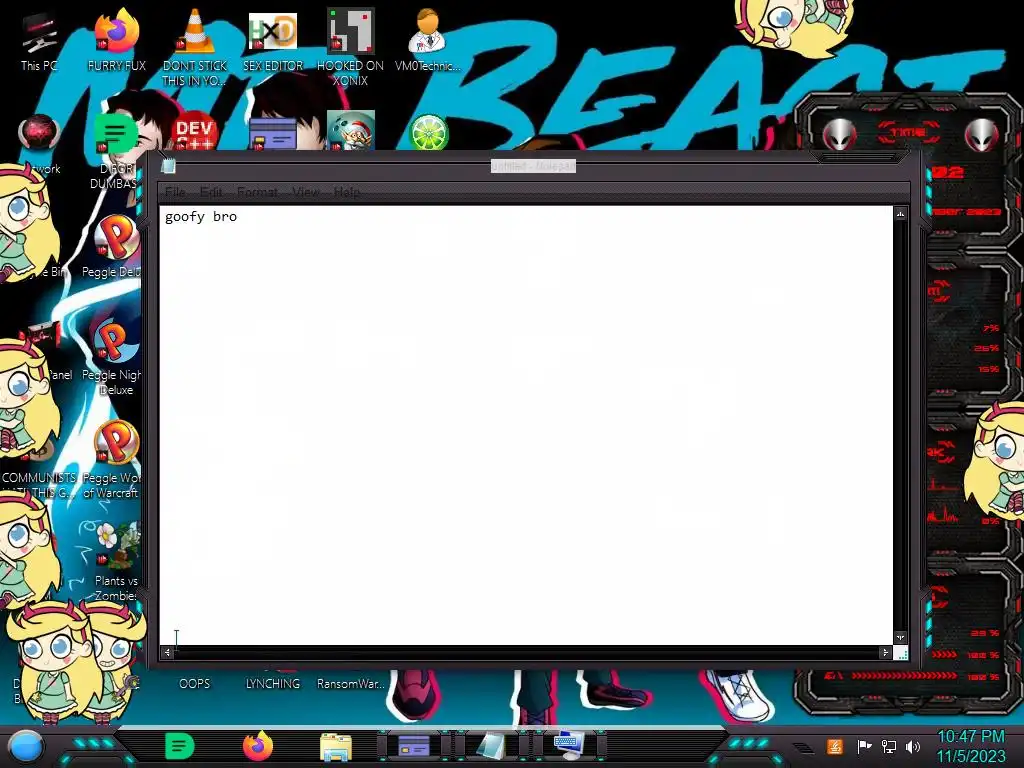Open the Start orb button
1024x768 pixels.
tap(26, 746)
